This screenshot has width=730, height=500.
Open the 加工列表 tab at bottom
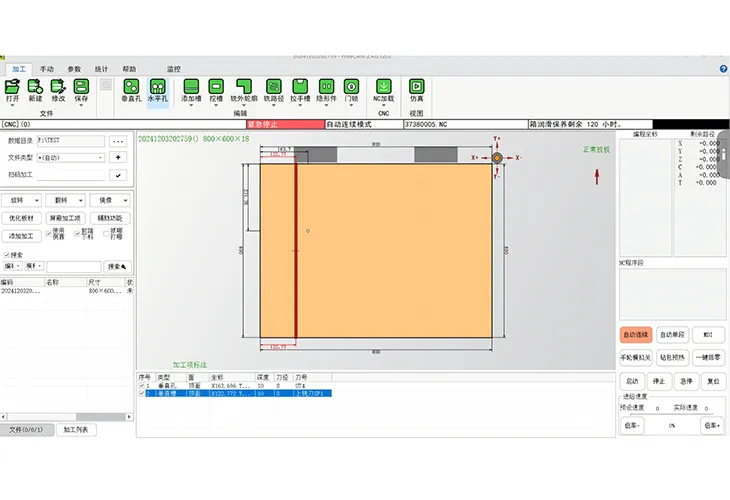click(76, 429)
